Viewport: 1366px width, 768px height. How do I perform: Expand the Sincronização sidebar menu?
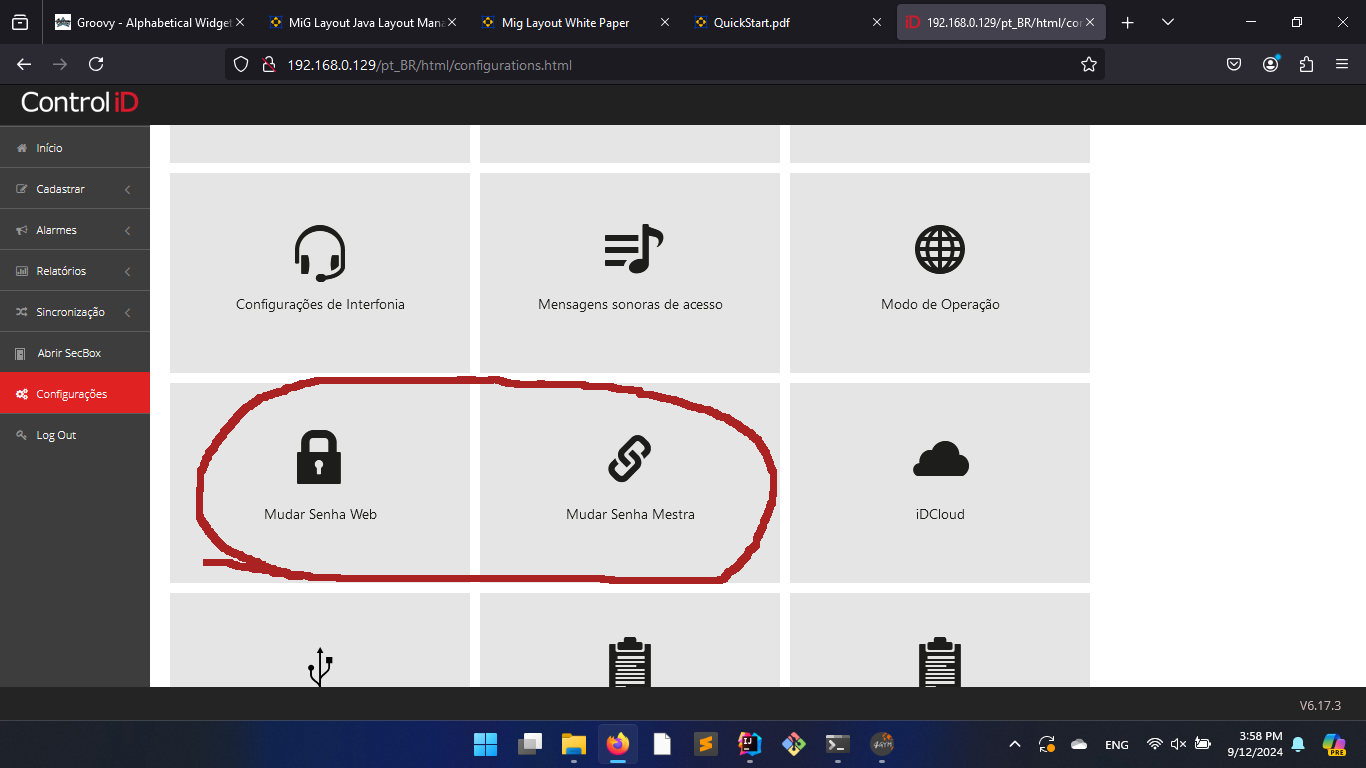click(75, 312)
